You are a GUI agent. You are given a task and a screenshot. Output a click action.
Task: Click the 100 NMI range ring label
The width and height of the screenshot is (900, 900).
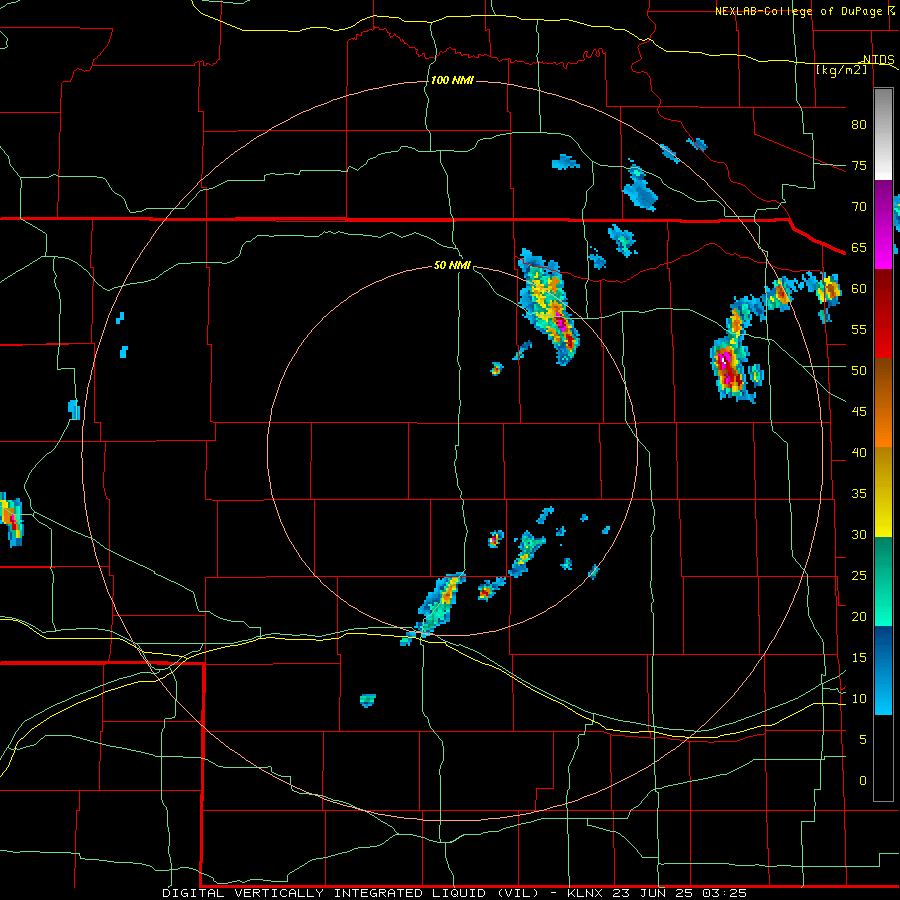click(452, 80)
